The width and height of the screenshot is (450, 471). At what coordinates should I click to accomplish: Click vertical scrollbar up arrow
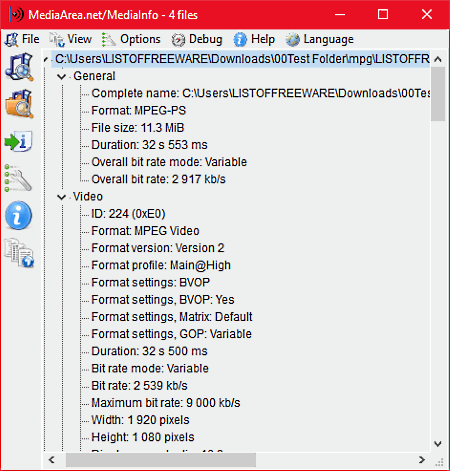[438, 59]
